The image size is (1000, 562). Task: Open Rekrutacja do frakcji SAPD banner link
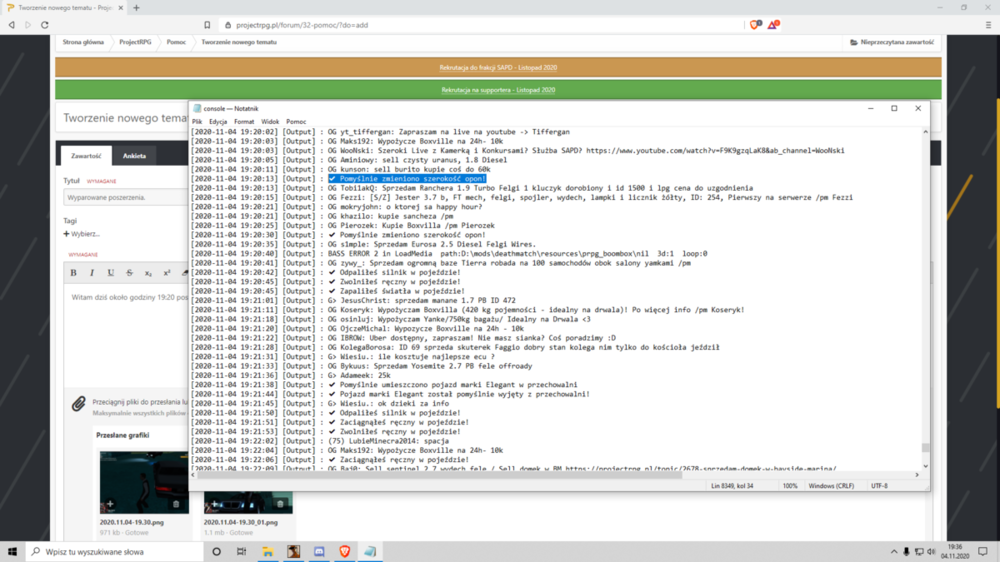[x=498, y=68]
